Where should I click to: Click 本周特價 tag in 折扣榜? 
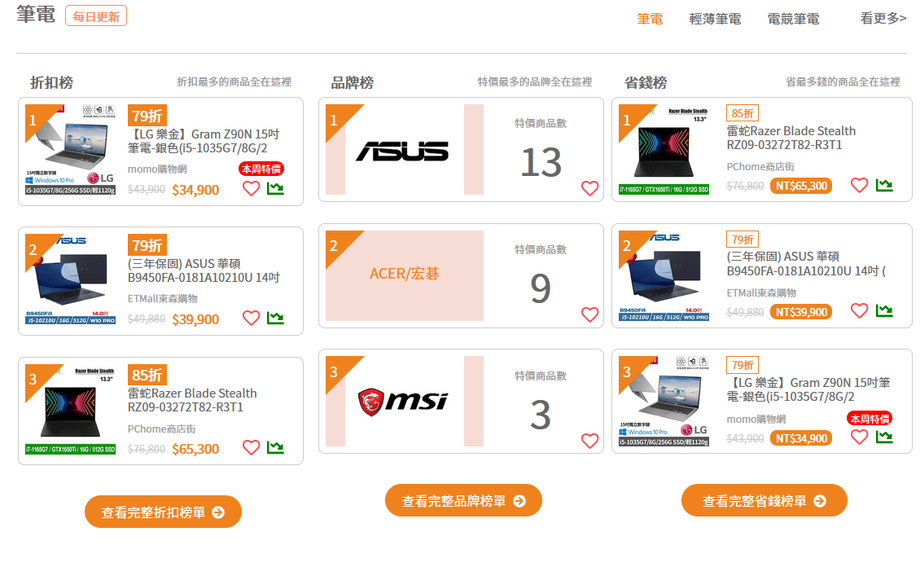pos(261,169)
